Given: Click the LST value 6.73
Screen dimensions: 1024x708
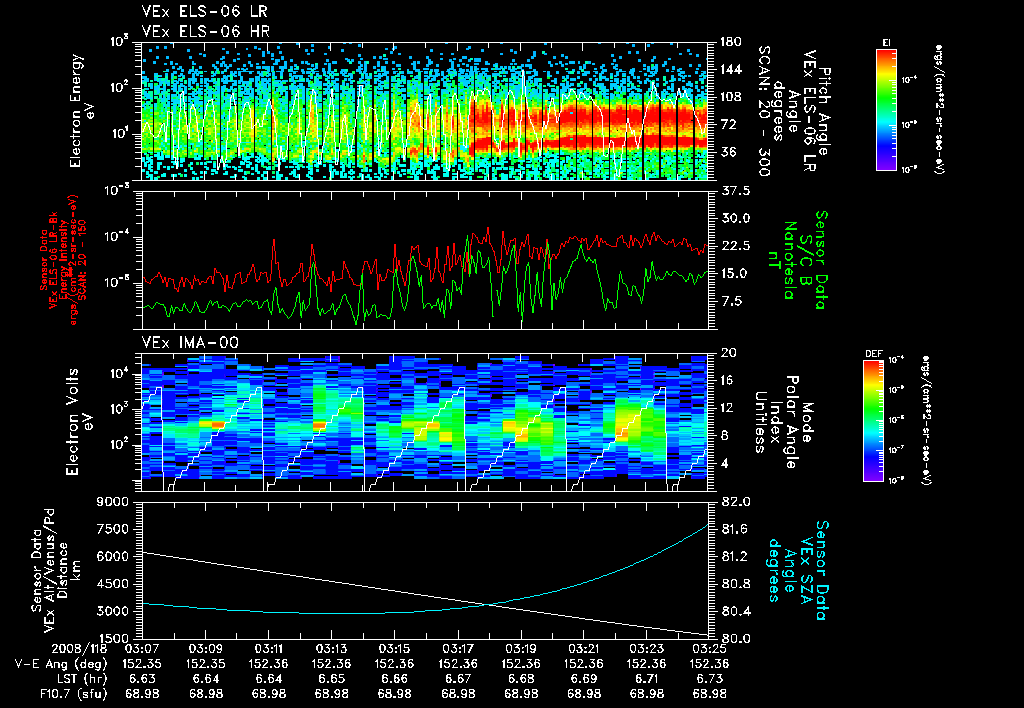Looking at the screenshot, I should point(710,679).
